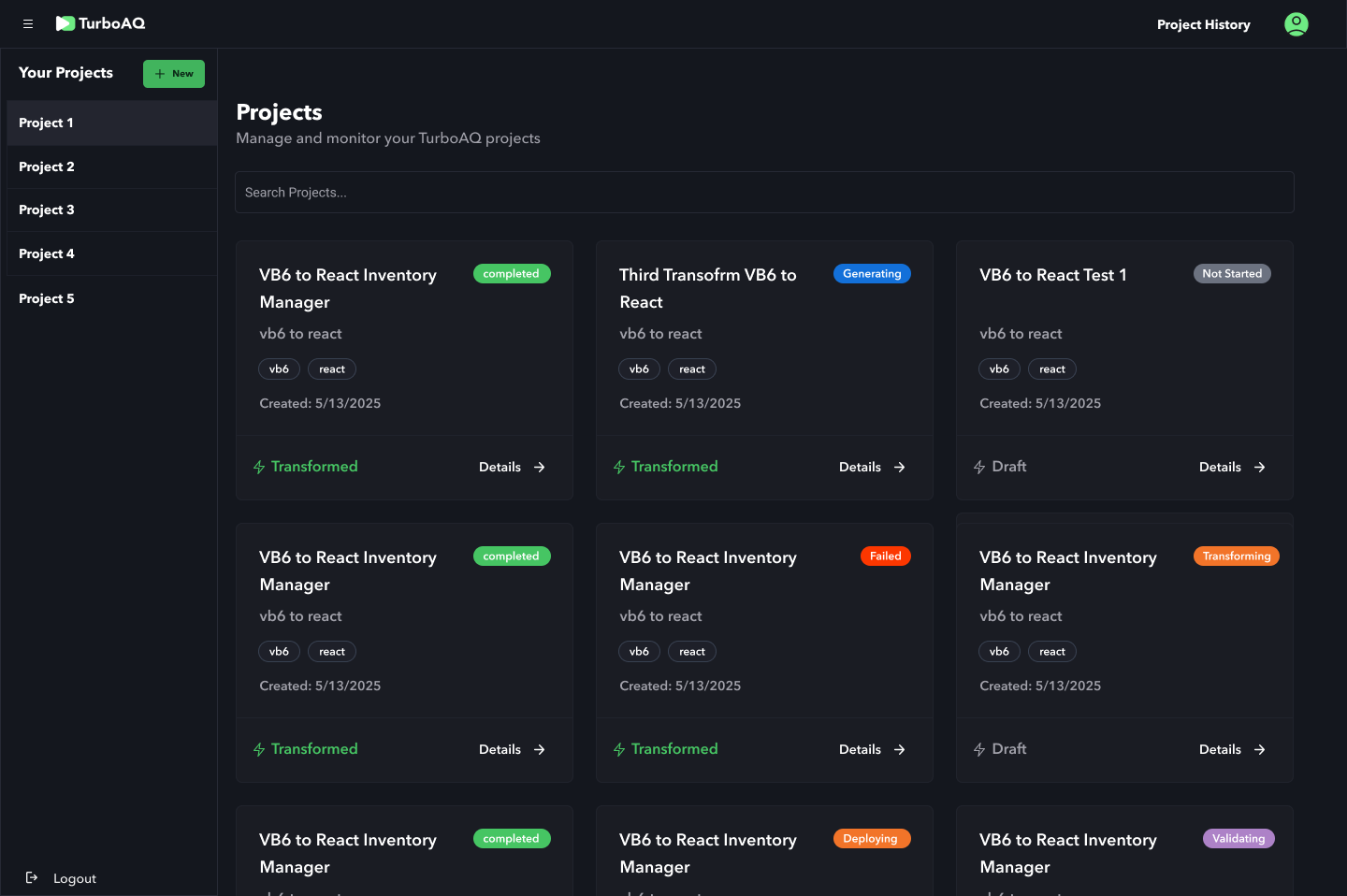Focus the Search Projects field

coord(764,192)
